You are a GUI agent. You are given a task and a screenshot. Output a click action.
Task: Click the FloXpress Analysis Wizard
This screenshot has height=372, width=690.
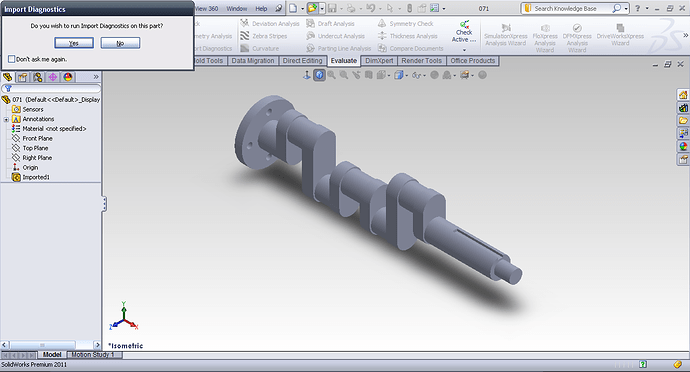point(545,38)
